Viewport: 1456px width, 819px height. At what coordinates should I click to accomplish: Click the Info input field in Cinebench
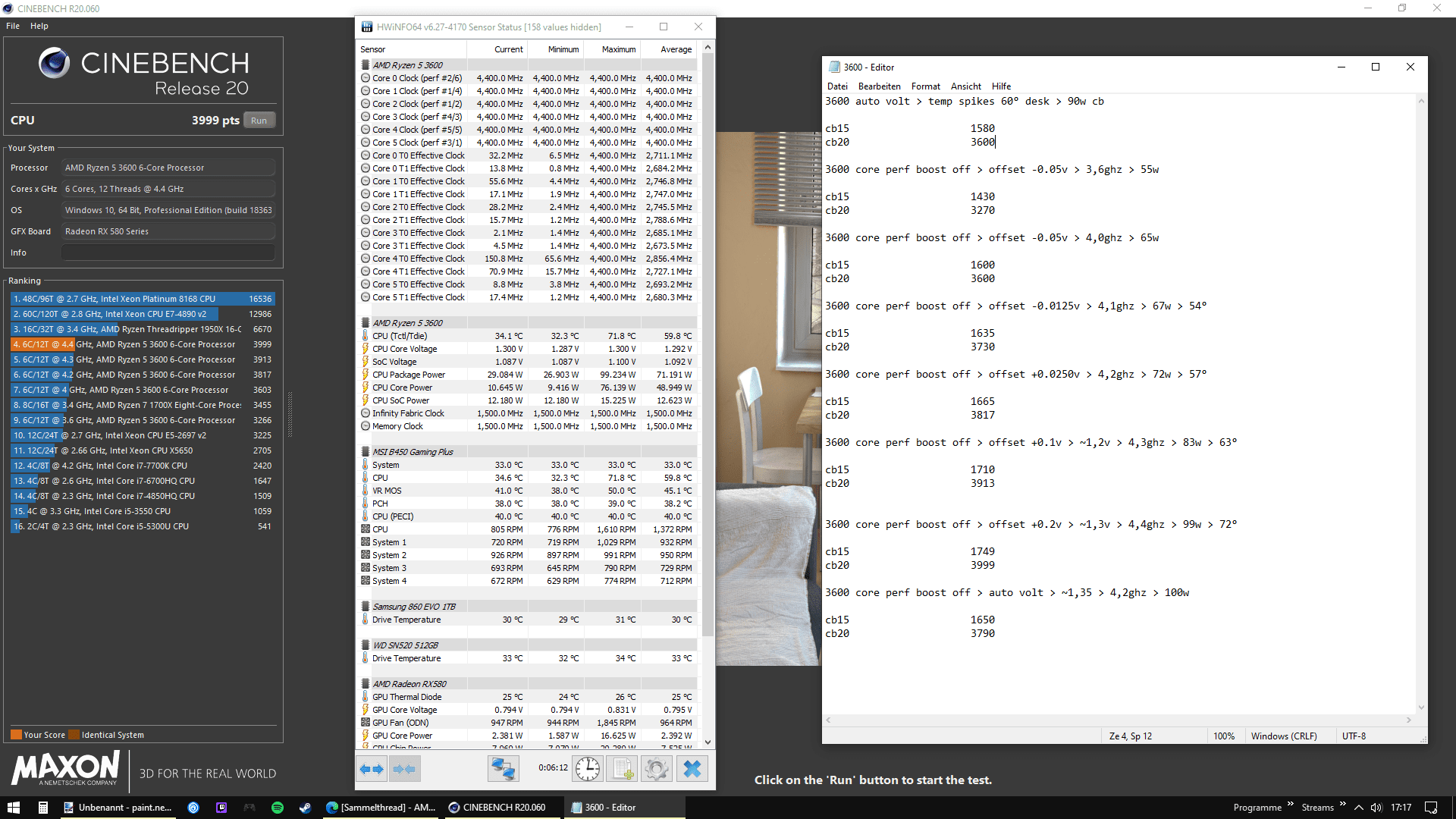coord(168,253)
